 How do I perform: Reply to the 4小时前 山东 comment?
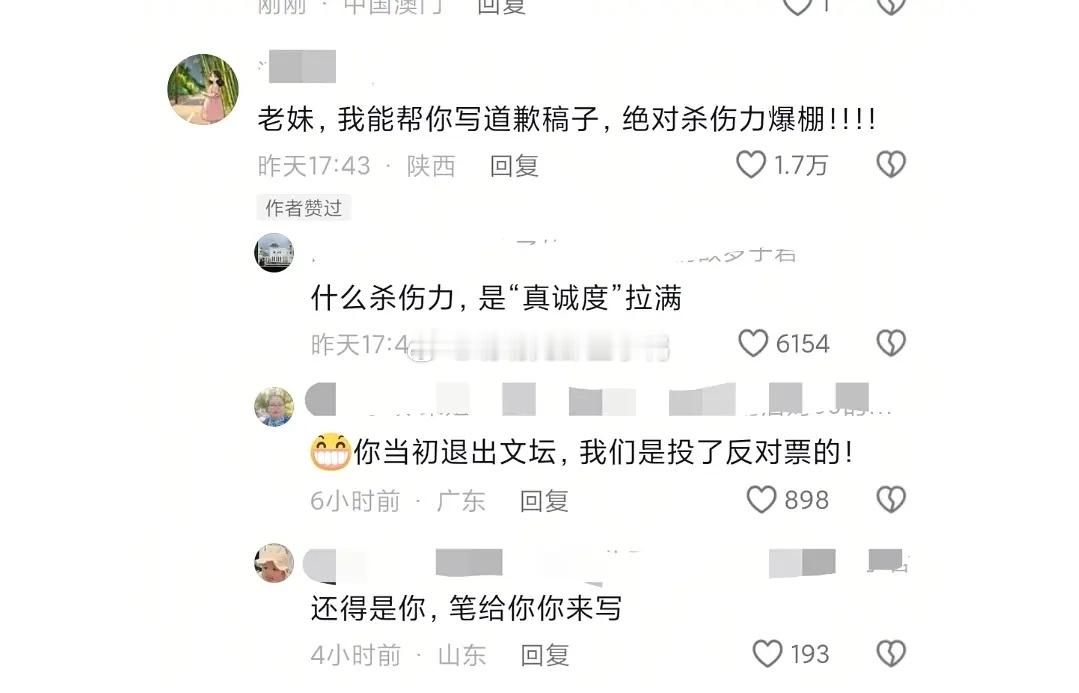coord(545,655)
